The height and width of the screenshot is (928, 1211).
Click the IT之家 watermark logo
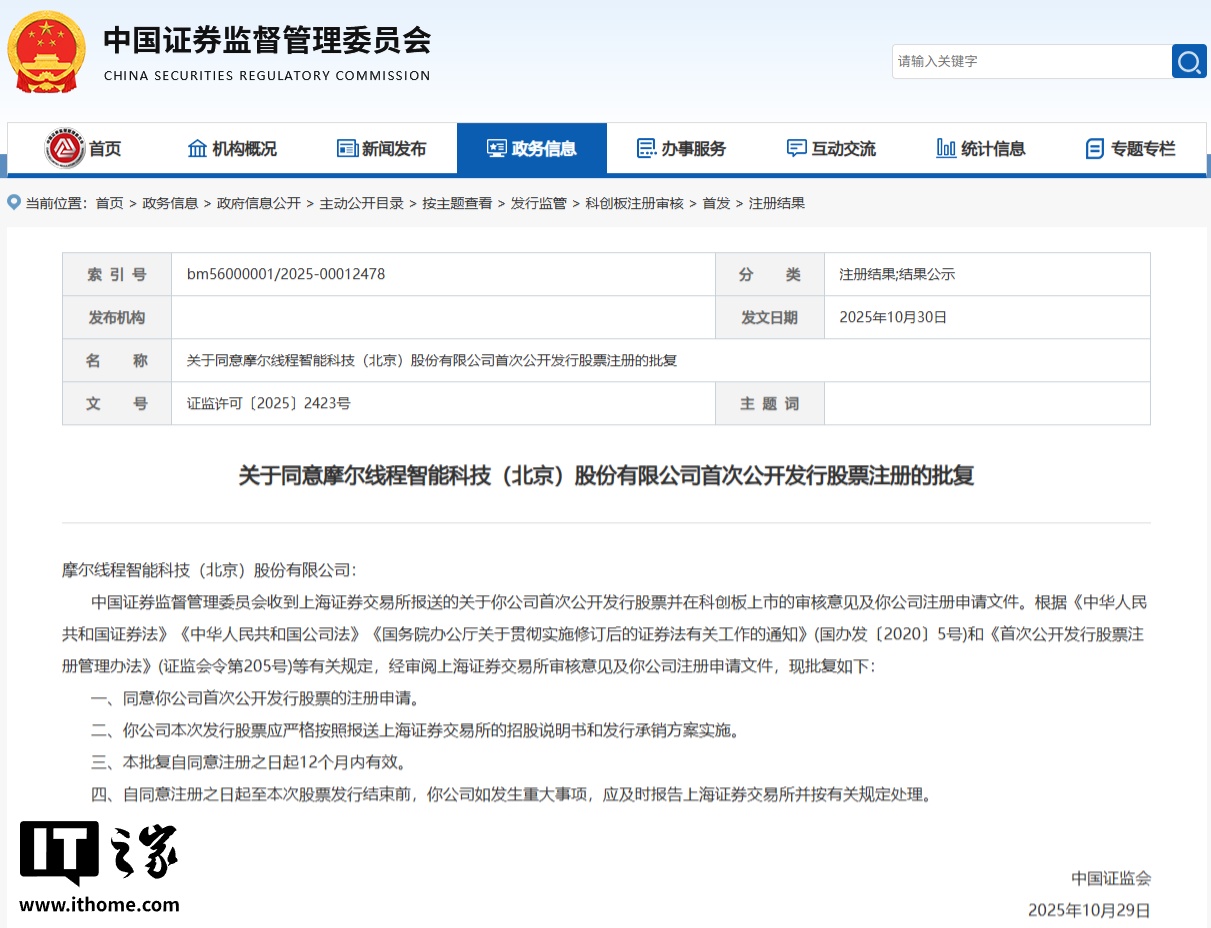coord(97,855)
